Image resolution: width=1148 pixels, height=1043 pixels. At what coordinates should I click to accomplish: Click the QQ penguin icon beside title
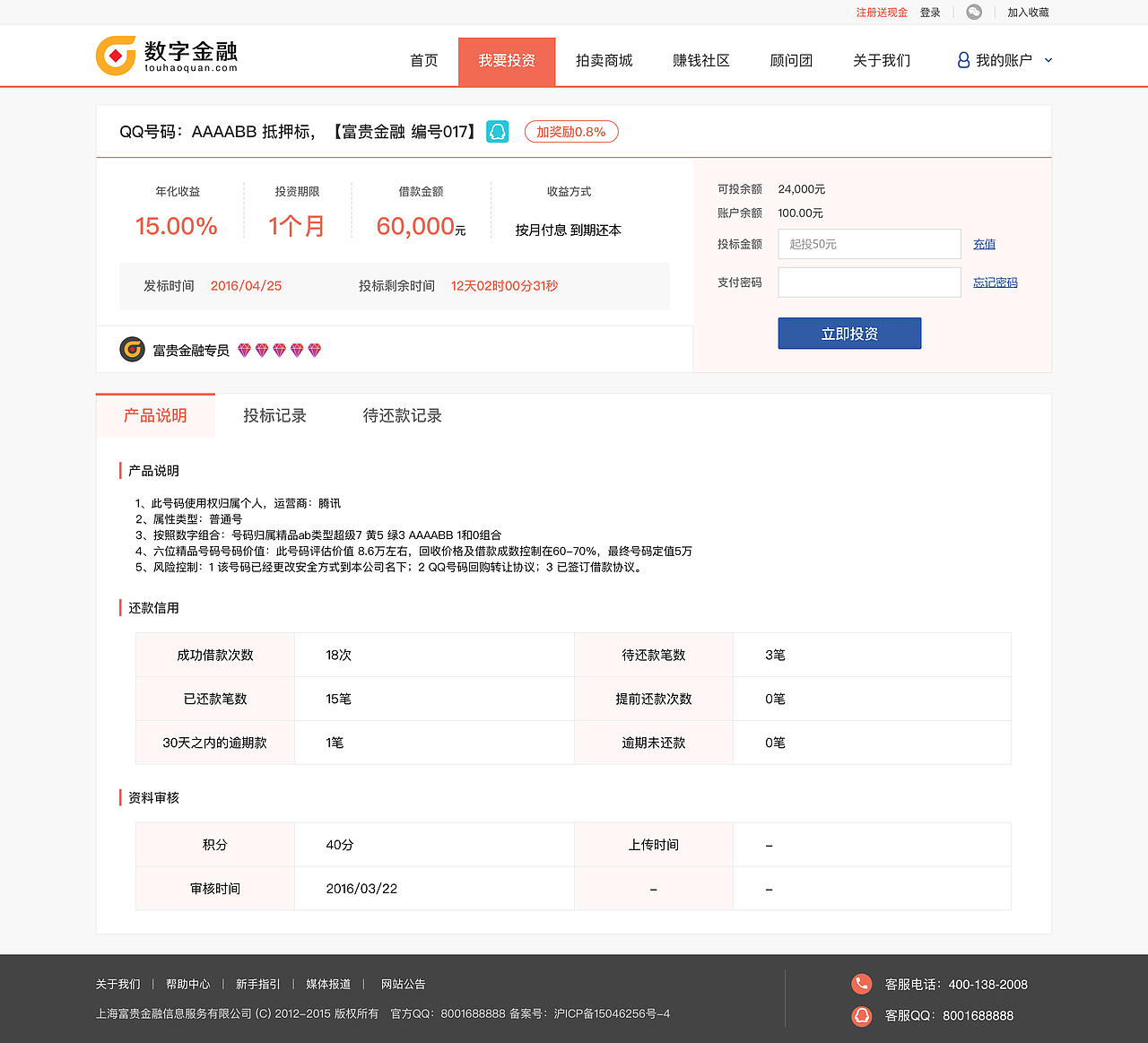[x=498, y=132]
